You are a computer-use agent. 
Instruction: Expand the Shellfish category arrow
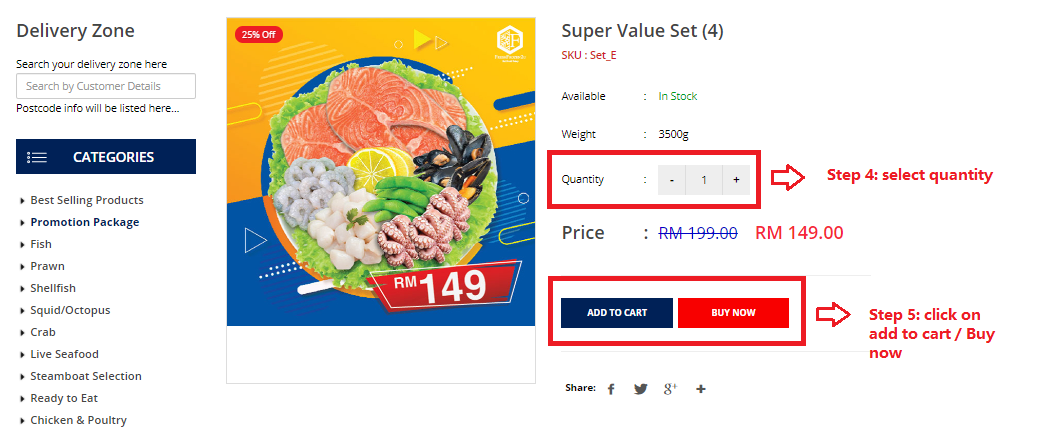pyautogui.click(x=23, y=289)
